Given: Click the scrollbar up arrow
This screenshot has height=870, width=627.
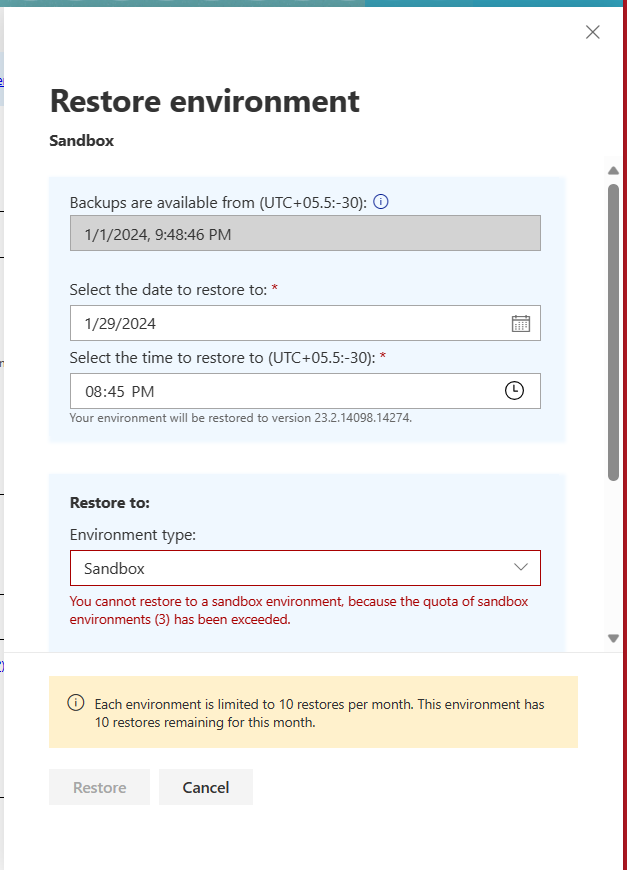Looking at the screenshot, I should coord(613,170).
